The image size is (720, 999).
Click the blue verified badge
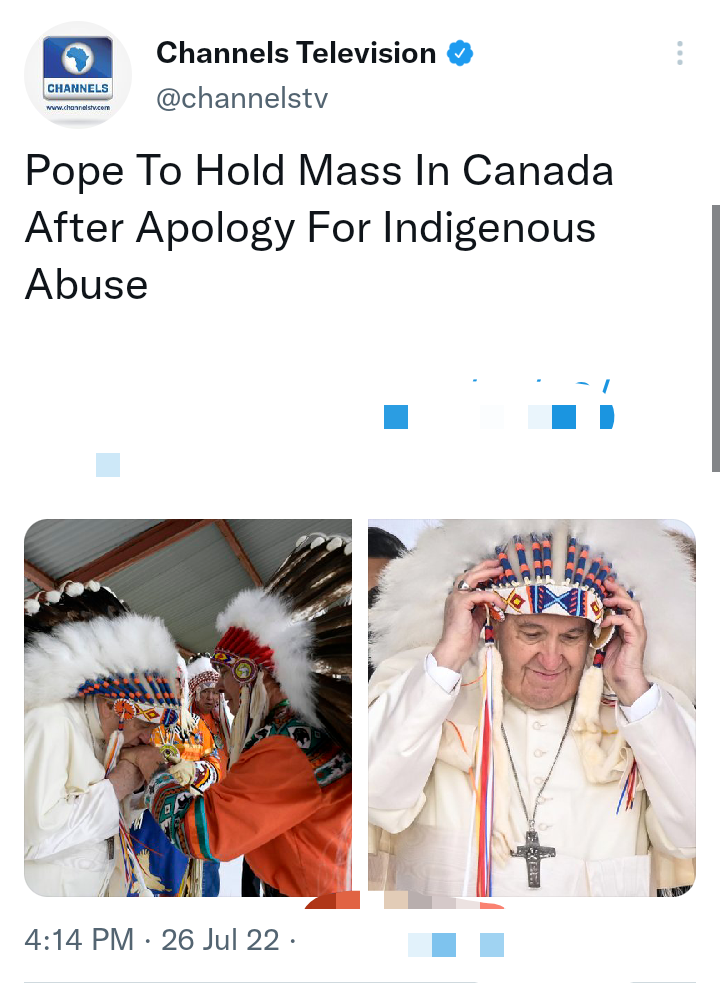460,53
